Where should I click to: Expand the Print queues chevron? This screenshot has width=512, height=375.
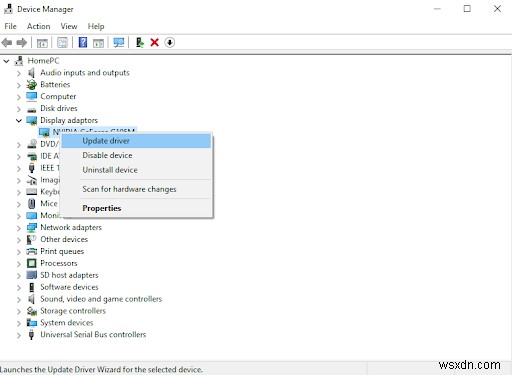point(19,252)
